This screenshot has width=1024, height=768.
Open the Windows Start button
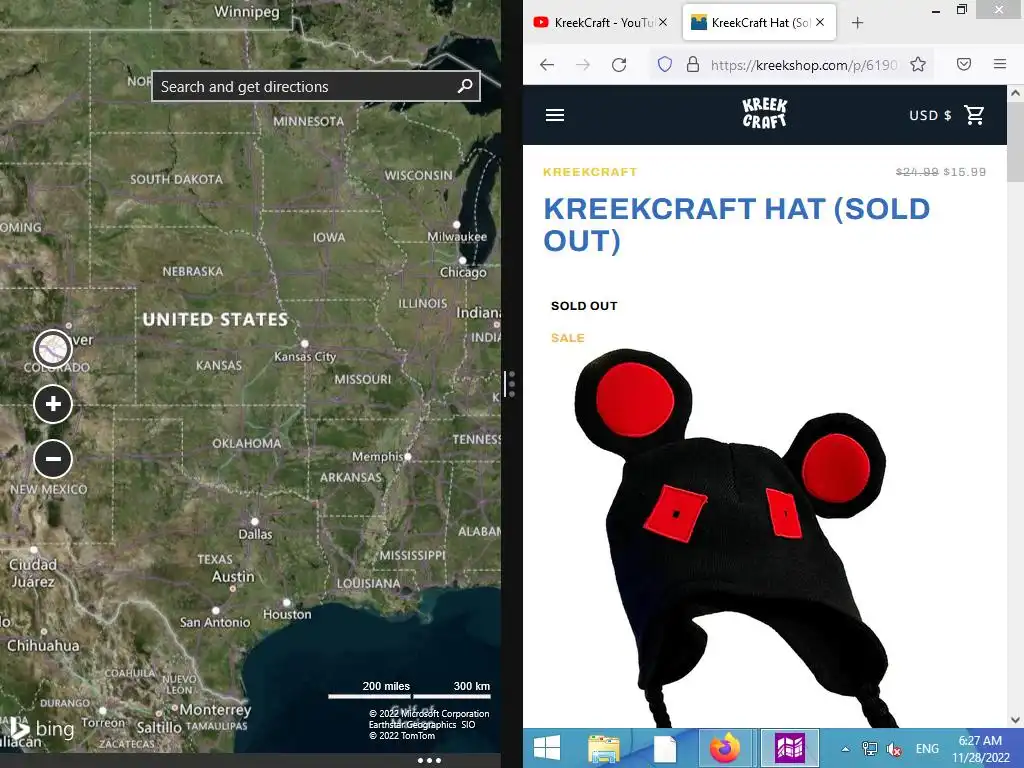tap(547, 748)
